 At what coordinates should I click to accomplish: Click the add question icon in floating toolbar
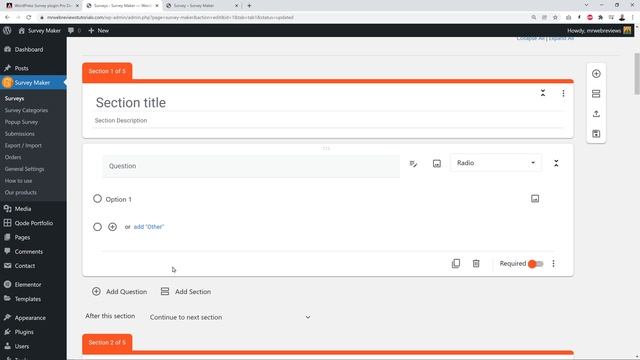(596, 74)
